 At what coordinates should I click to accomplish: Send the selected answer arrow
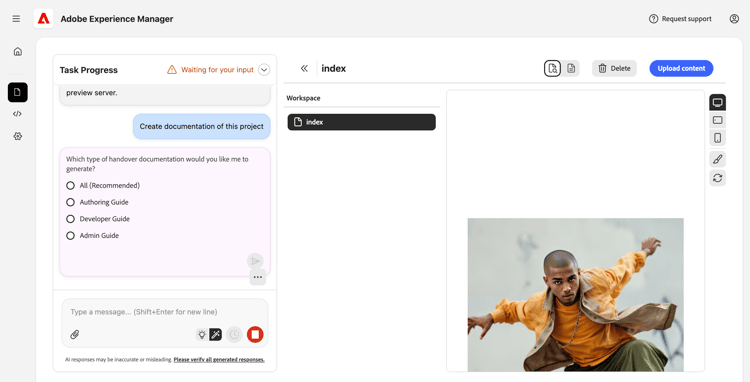coord(255,261)
